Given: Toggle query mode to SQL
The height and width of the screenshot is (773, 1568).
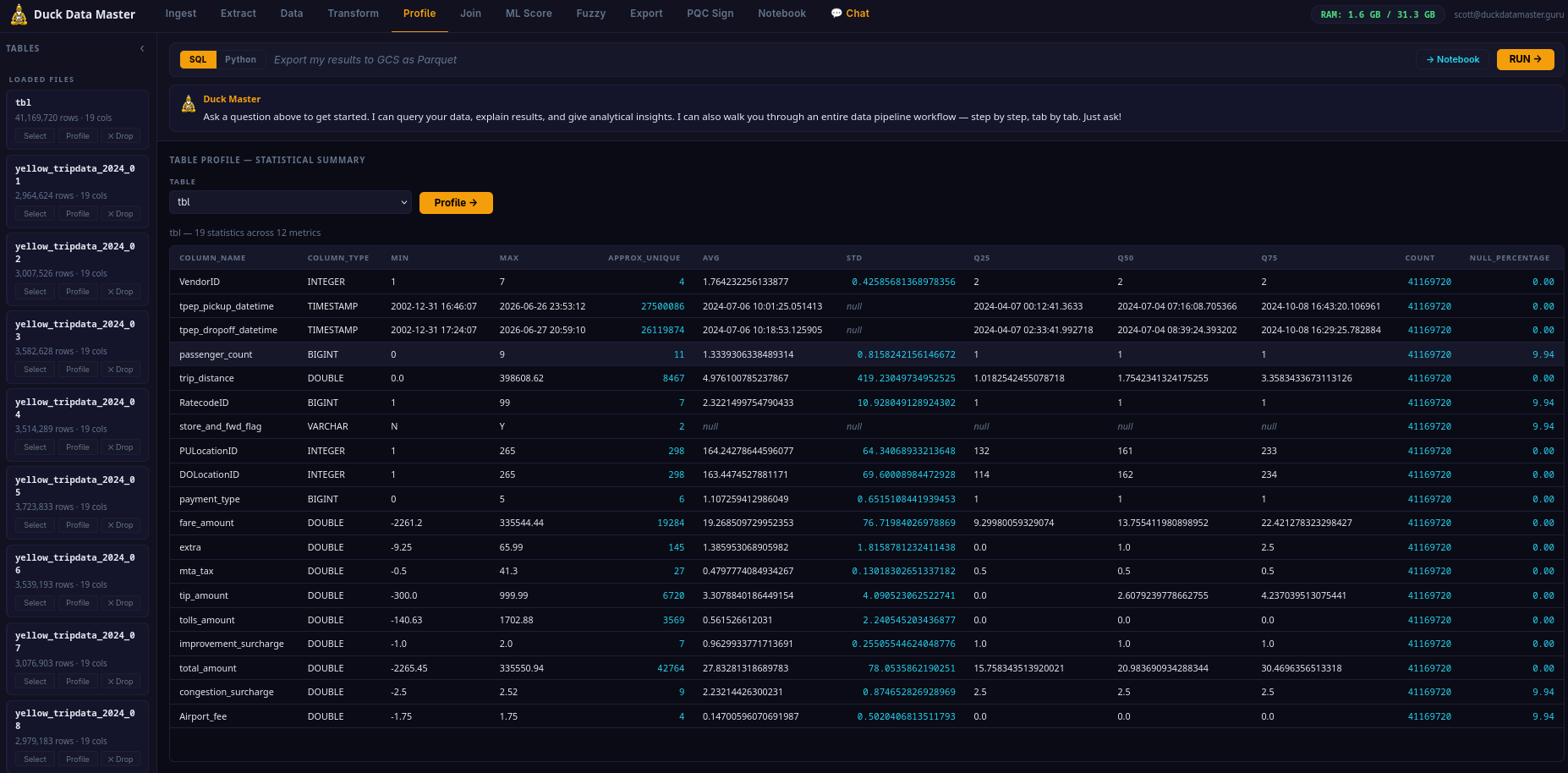Looking at the screenshot, I should coord(198,59).
